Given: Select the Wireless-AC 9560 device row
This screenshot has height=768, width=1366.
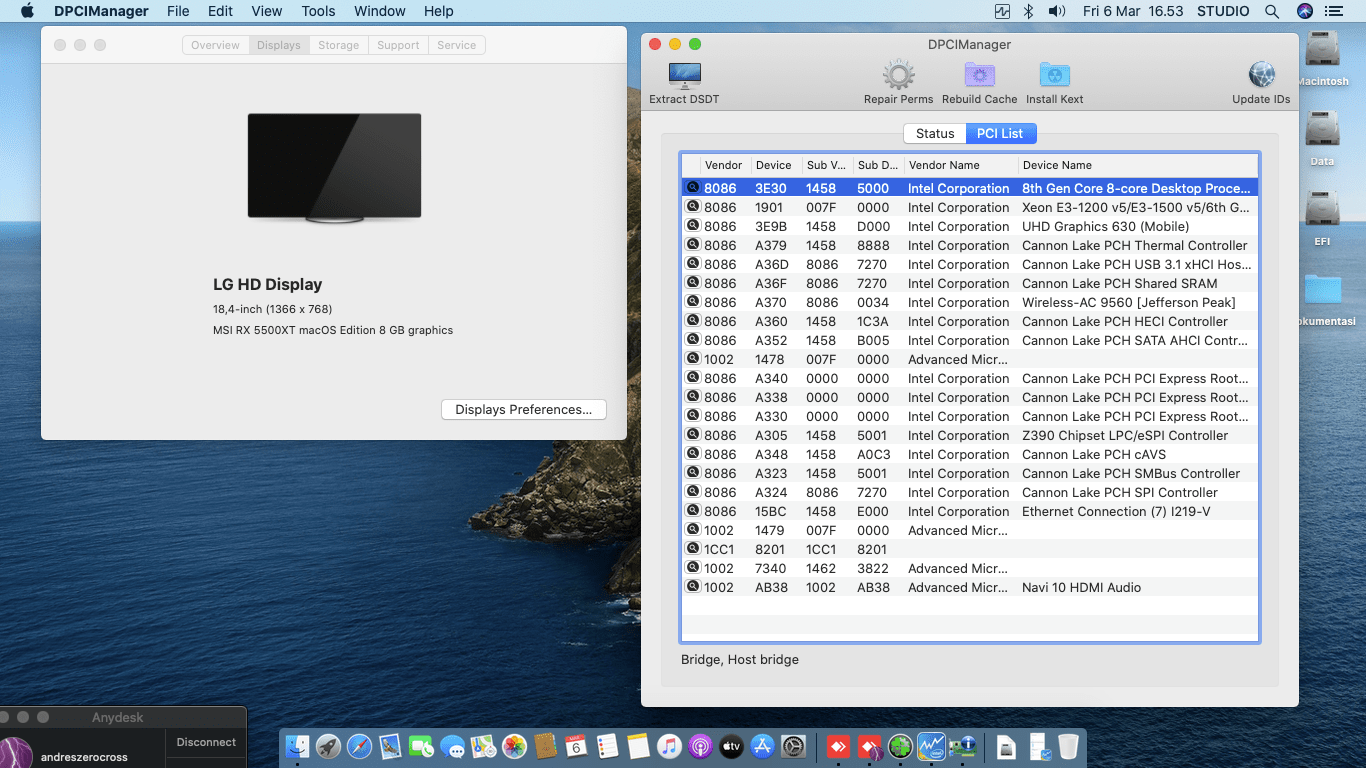Looking at the screenshot, I should [x=1128, y=302].
